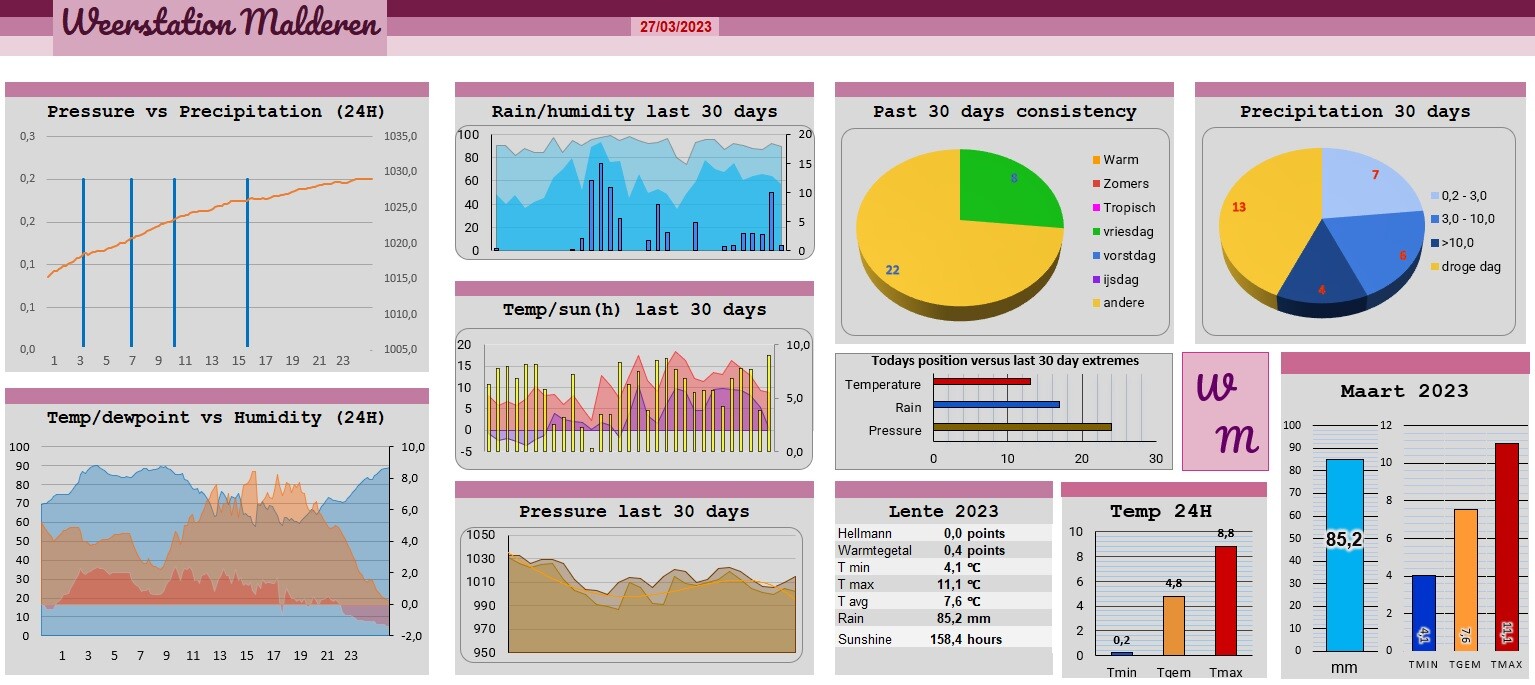The image size is (1535, 685).
Task: Click the orange Warm legend swatch
Action: coord(1096,160)
